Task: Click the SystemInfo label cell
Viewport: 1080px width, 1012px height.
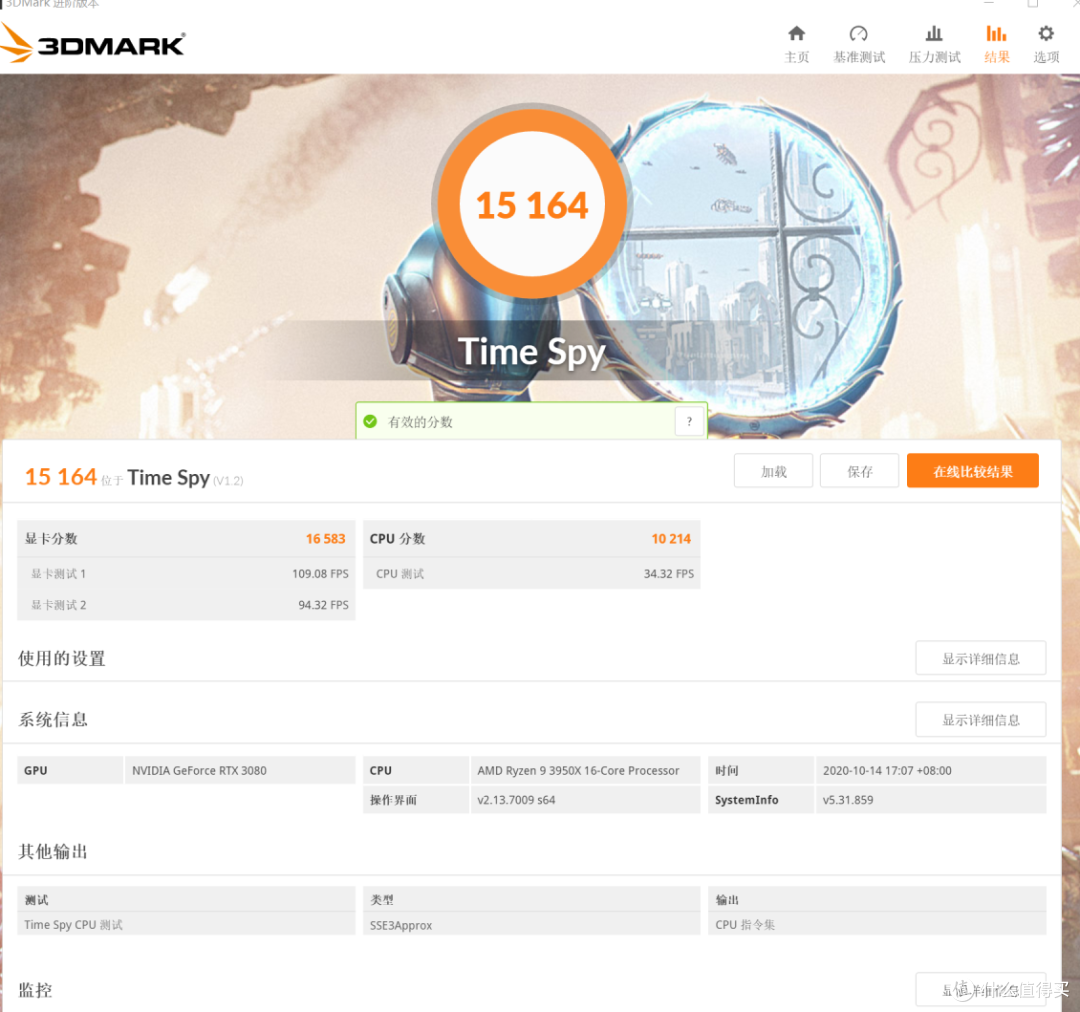Action: click(x=761, y=800)
